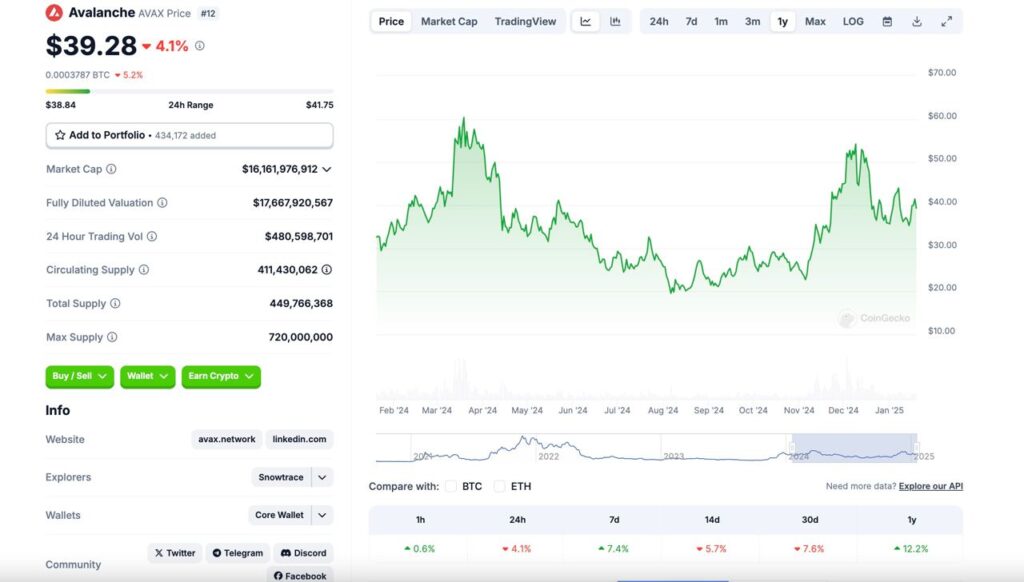
Task: Click the star icon in Add to Portfolio
Action: click(x=60, y=135)
